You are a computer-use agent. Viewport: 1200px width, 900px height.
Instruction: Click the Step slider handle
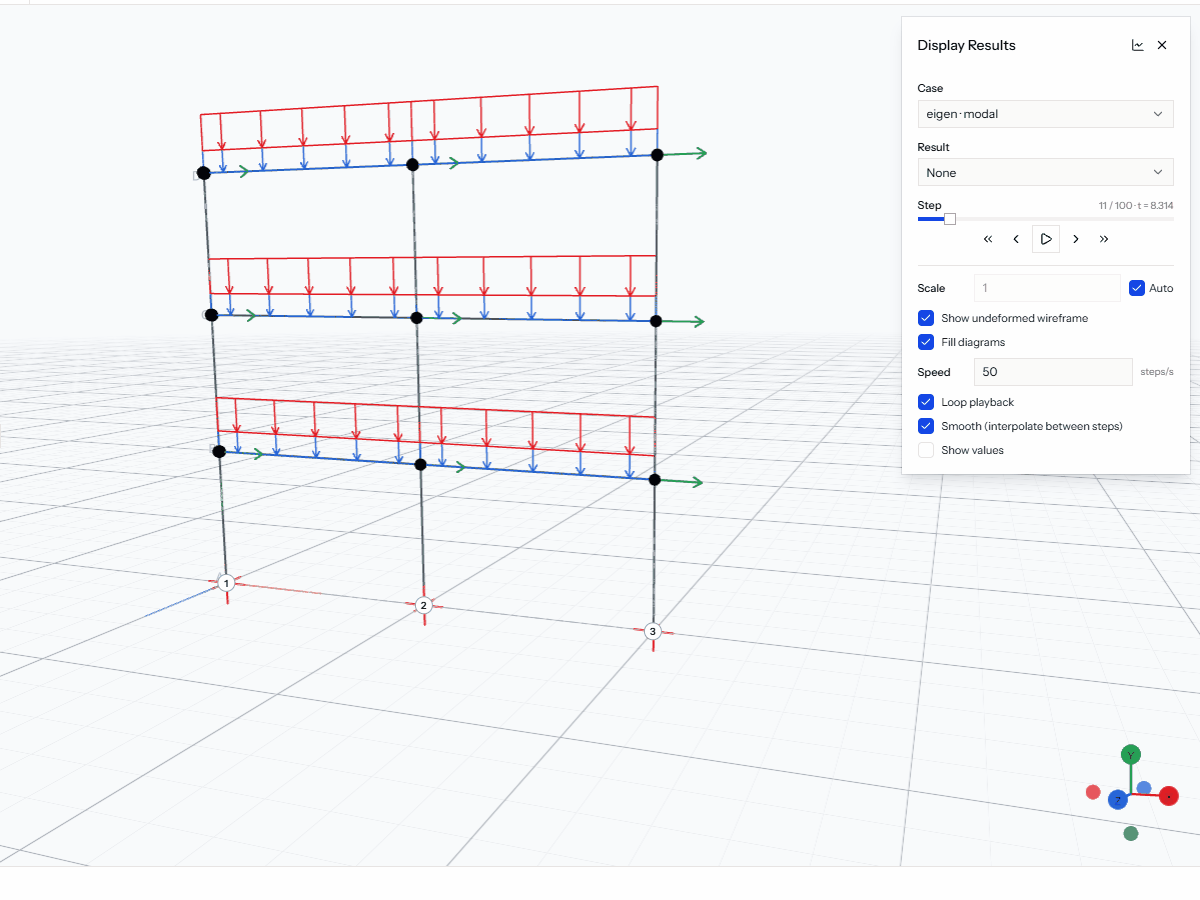(x=950, y=219)
